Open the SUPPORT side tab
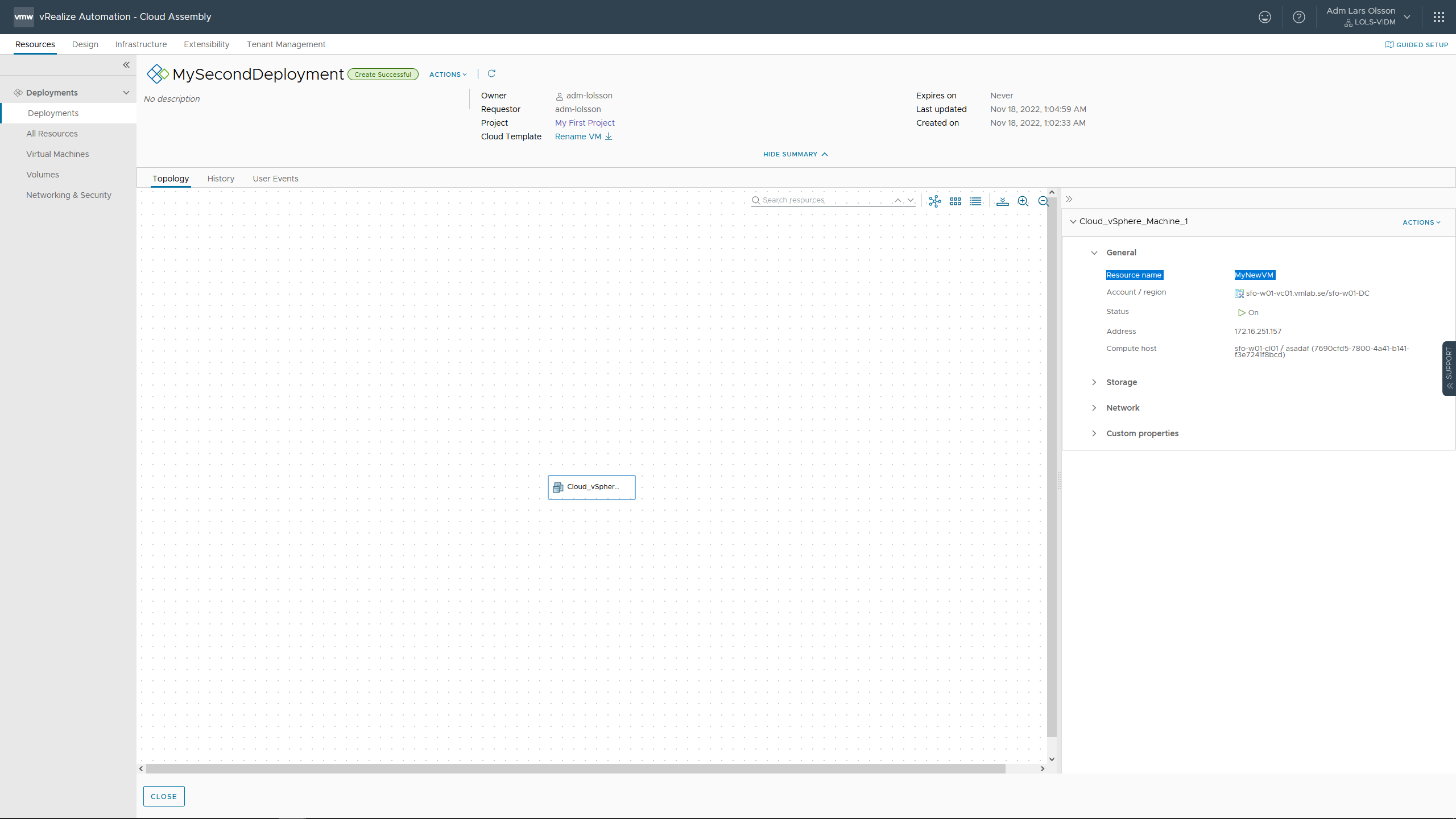The height and width of the screenshot is (819, 1456). coord(1449,368)
